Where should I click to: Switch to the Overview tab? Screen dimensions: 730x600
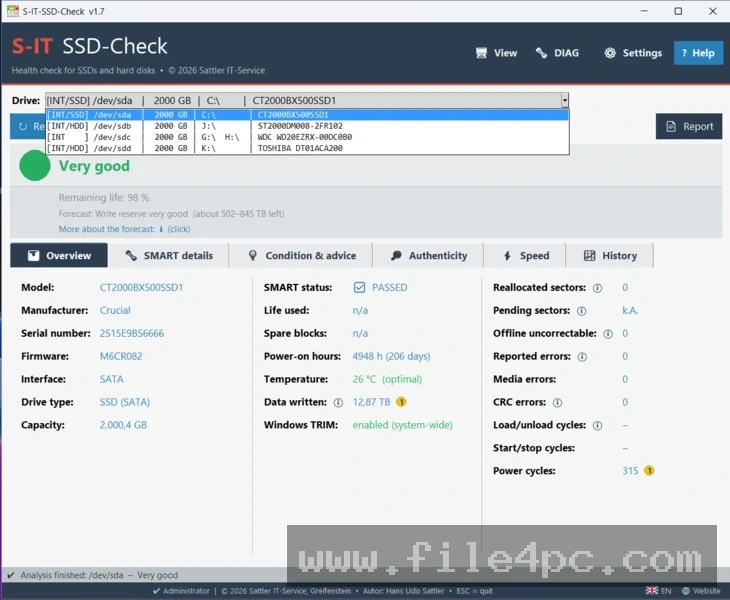click(x=59, y=256)
